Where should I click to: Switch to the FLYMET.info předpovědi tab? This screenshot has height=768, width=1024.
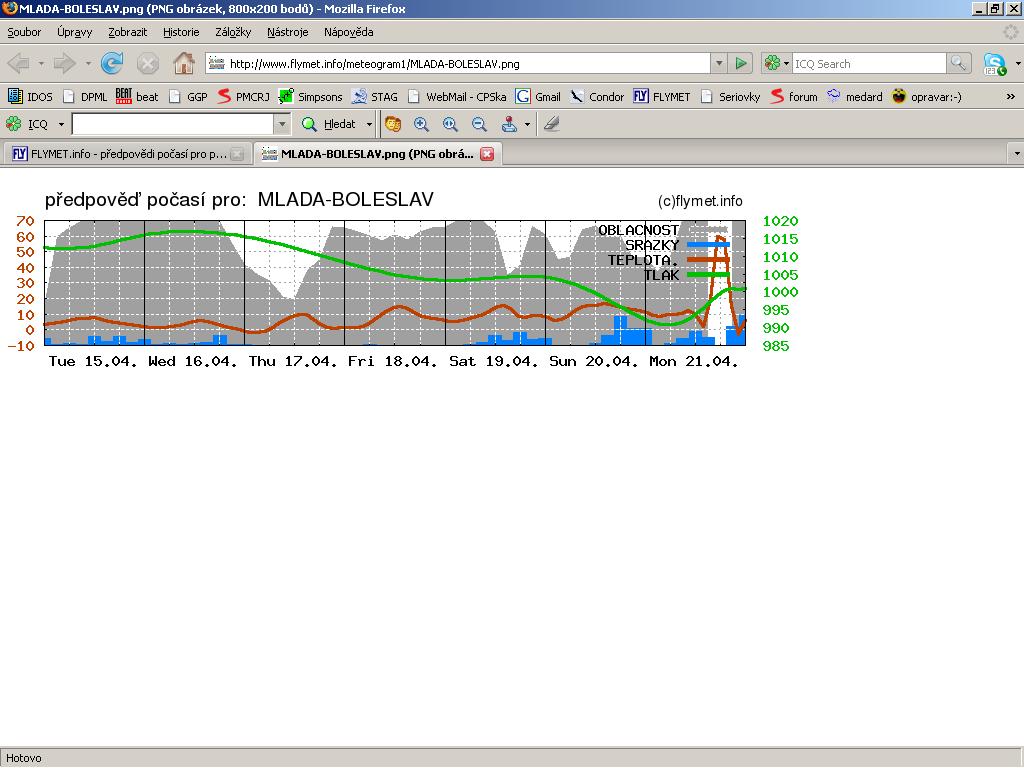pyautogui.click(x=120, y=154)
